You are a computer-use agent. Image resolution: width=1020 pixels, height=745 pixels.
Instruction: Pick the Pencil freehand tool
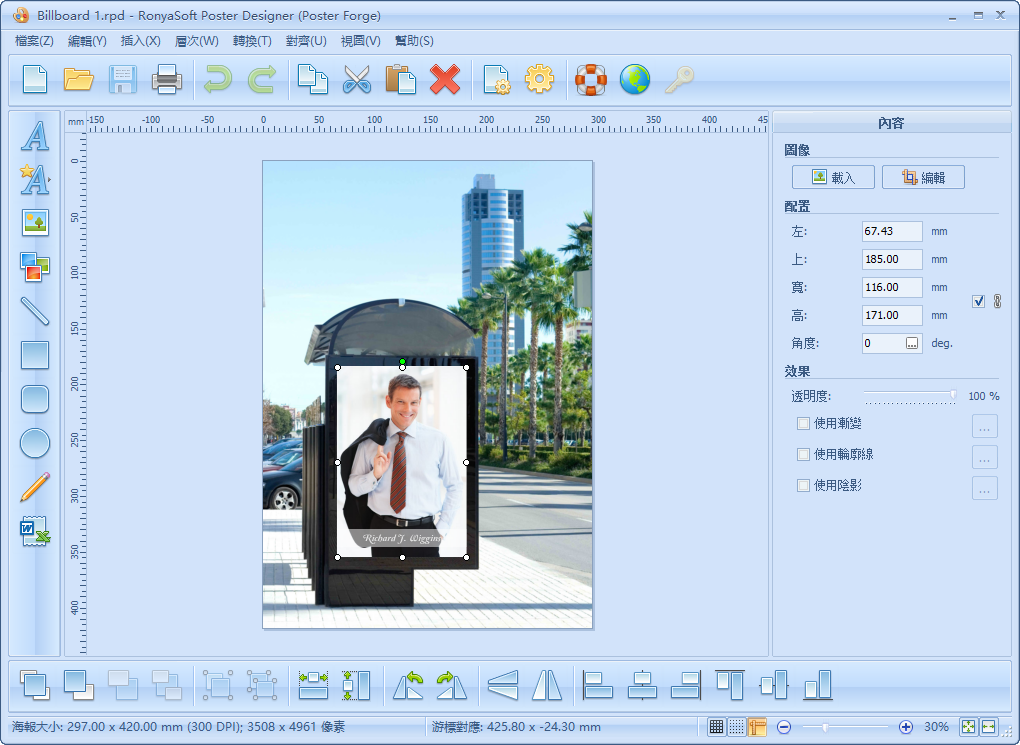pos(35,487)
